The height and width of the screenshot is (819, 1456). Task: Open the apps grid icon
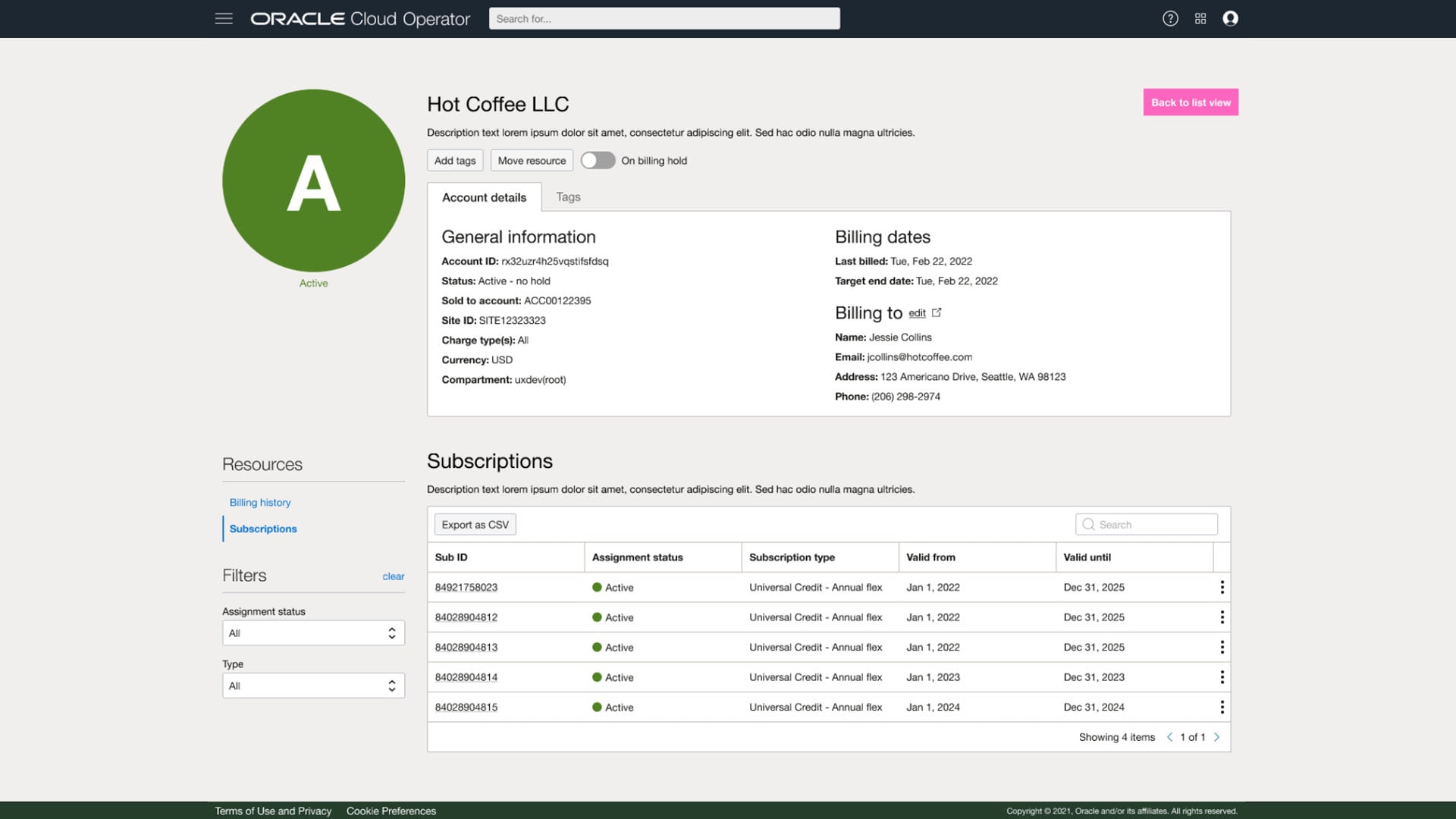[x=1200, y=18]
